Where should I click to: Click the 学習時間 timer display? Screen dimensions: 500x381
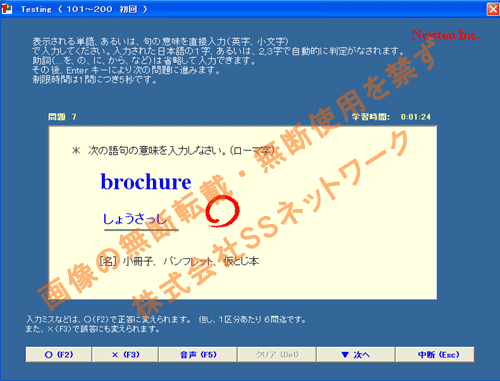click(x=391, y=117)
